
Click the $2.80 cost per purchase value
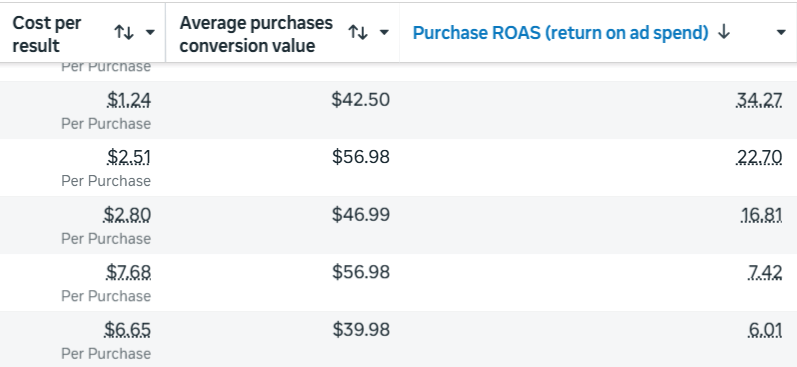(127, 215)
